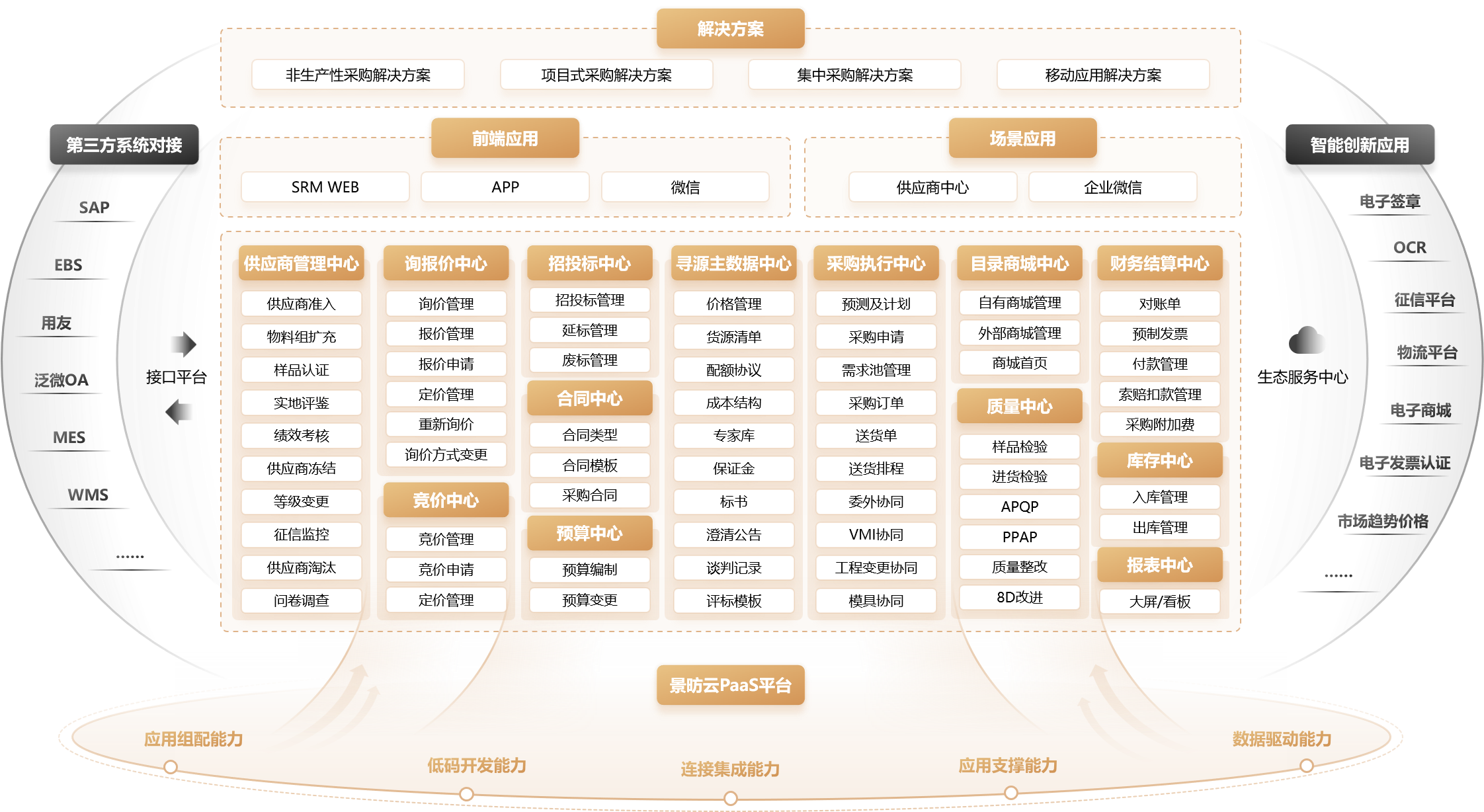Select the 质量中心 module header
1484x812 pixels.
1020,406
